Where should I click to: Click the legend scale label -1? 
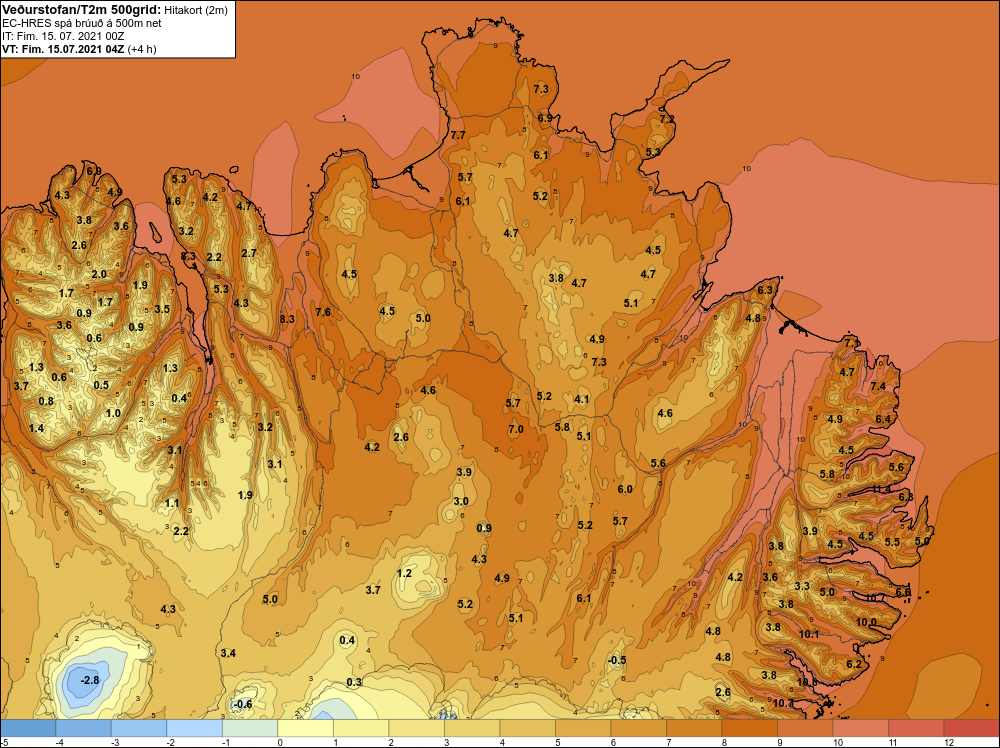pyautogui.click(x=226, y=742)
